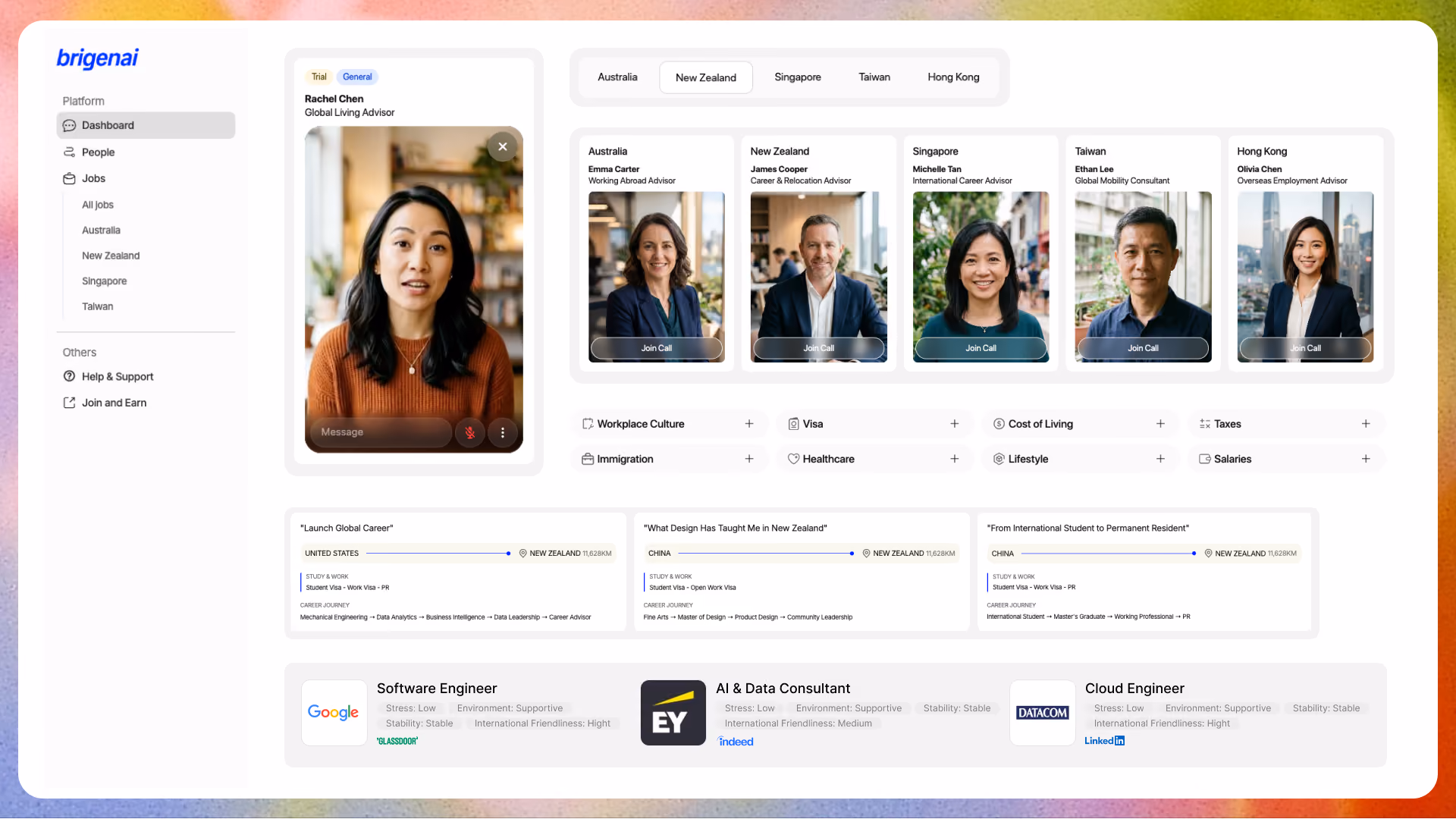
Task: Click the Google company logo
Action: click(334, 713)
